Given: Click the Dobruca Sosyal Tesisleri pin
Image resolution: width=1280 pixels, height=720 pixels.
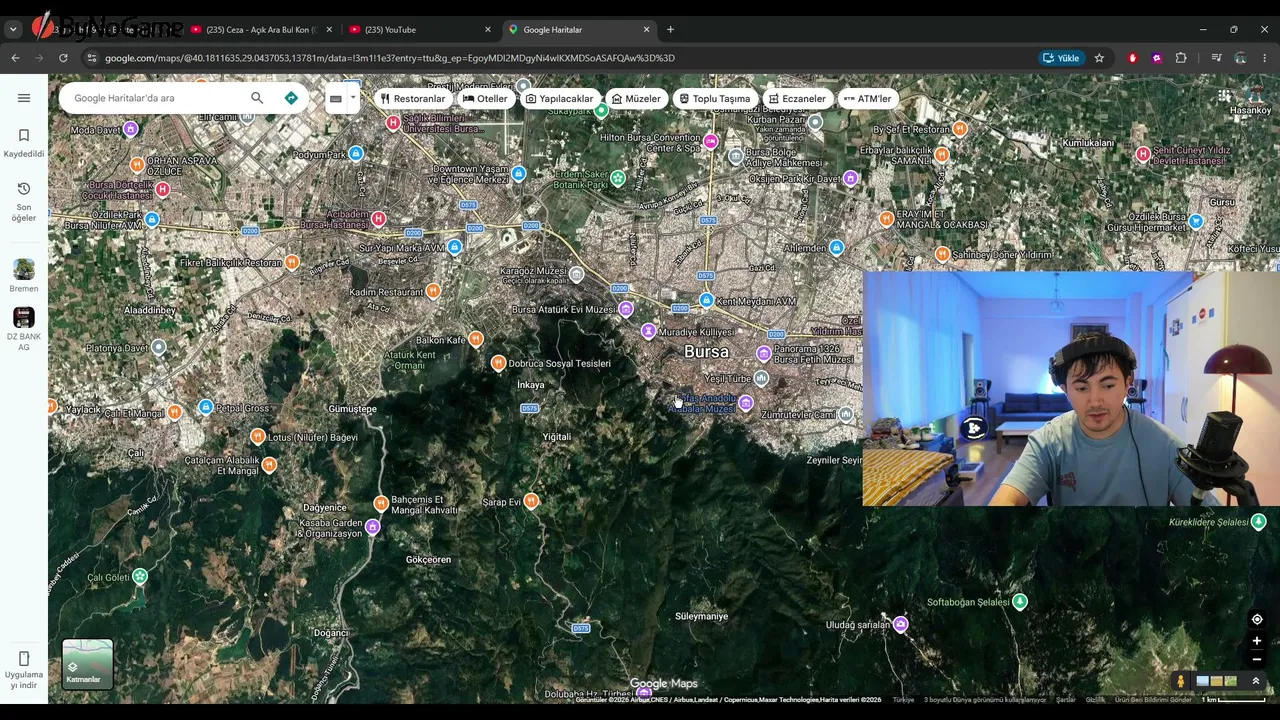Looking at the screenshot, I should (498, 363).
